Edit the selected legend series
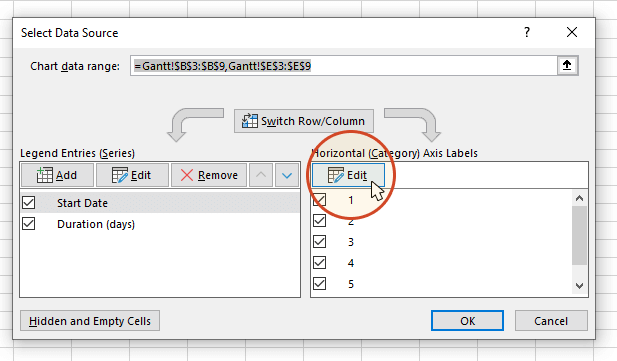The image size is (617, 361). [132, 175]
